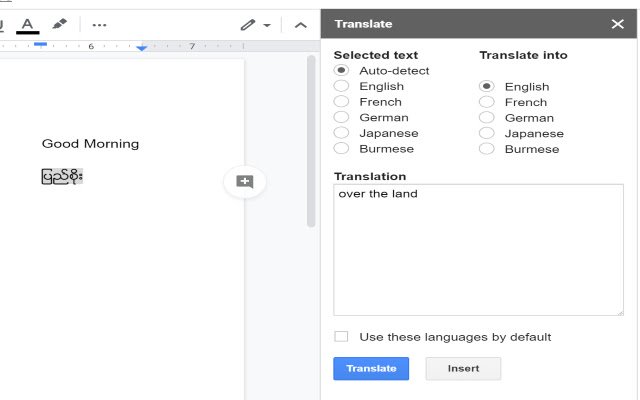
Task: Collapse the toolbar with the up chevron
Action: (300, 25)
